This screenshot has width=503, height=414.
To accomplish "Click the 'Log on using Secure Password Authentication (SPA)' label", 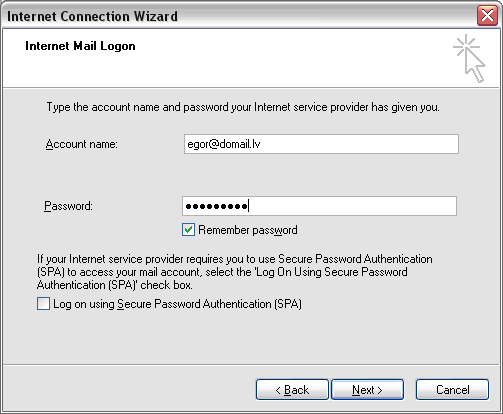I will (x=177, y=304).
